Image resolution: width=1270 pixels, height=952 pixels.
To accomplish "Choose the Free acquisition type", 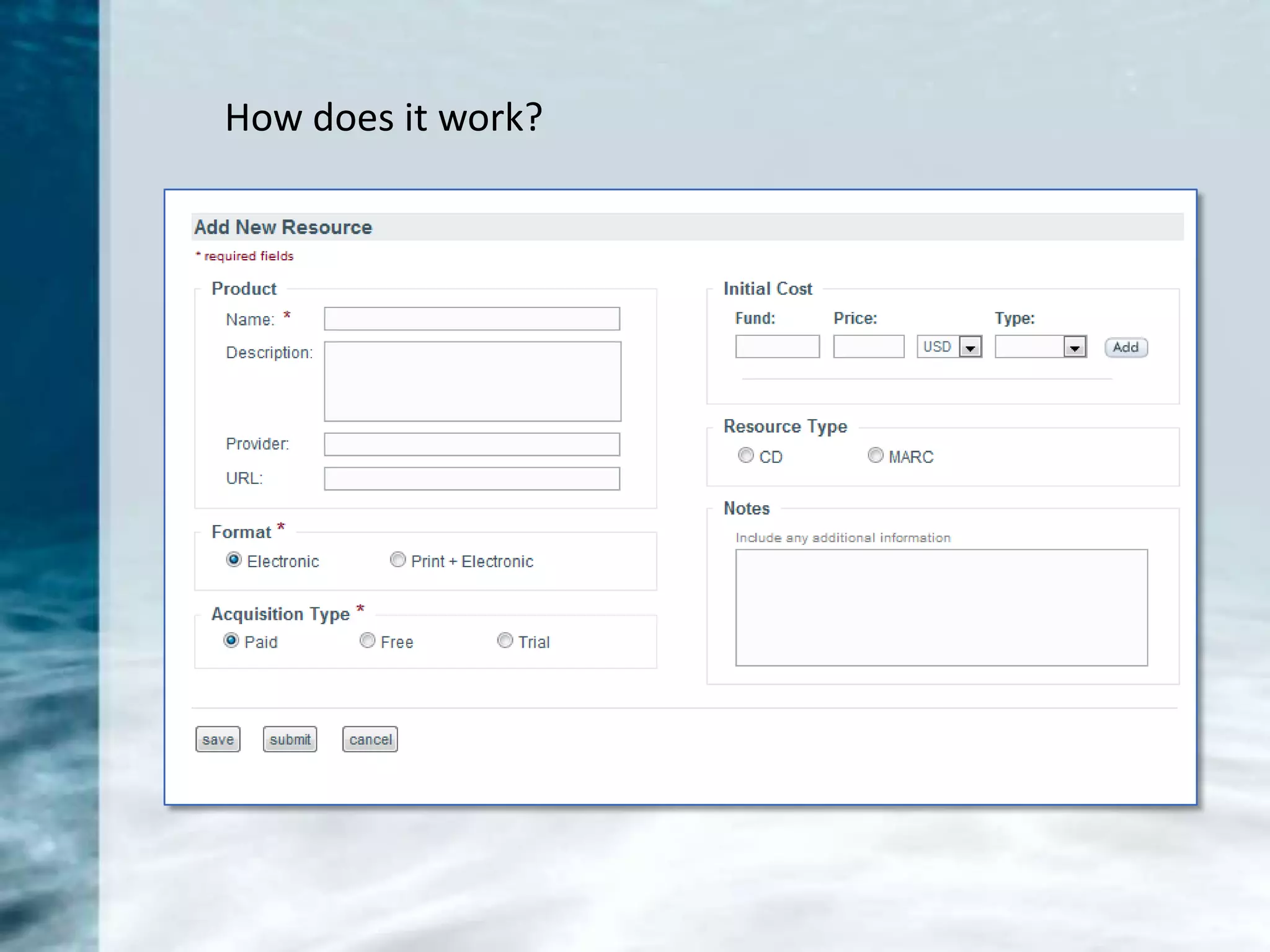I will click(367, 640).
